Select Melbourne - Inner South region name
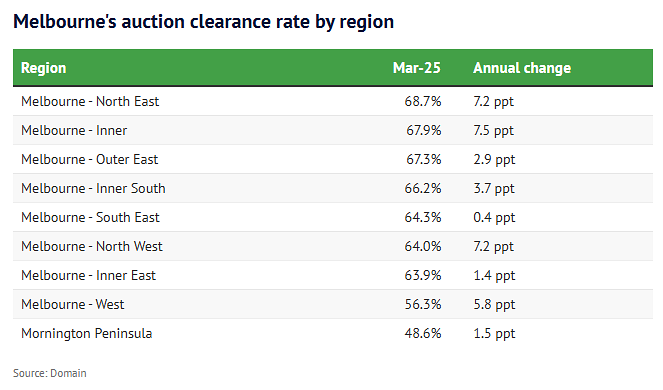663x390 pixels. tap(93, 189)
